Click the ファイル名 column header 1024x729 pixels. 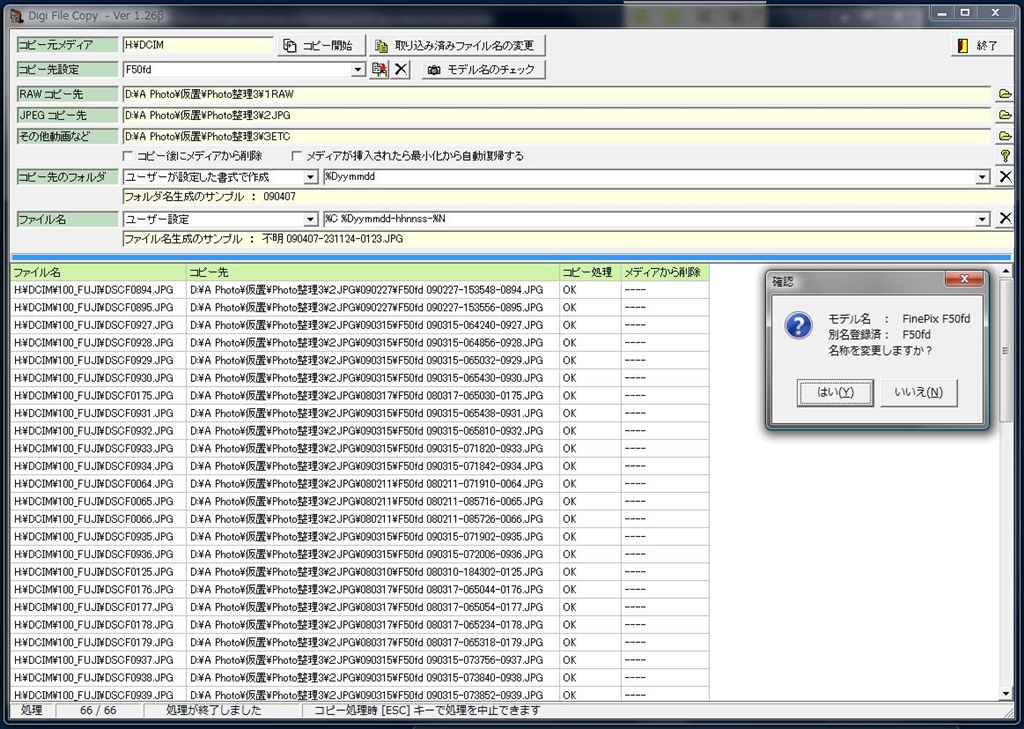(x=98, y=272)
